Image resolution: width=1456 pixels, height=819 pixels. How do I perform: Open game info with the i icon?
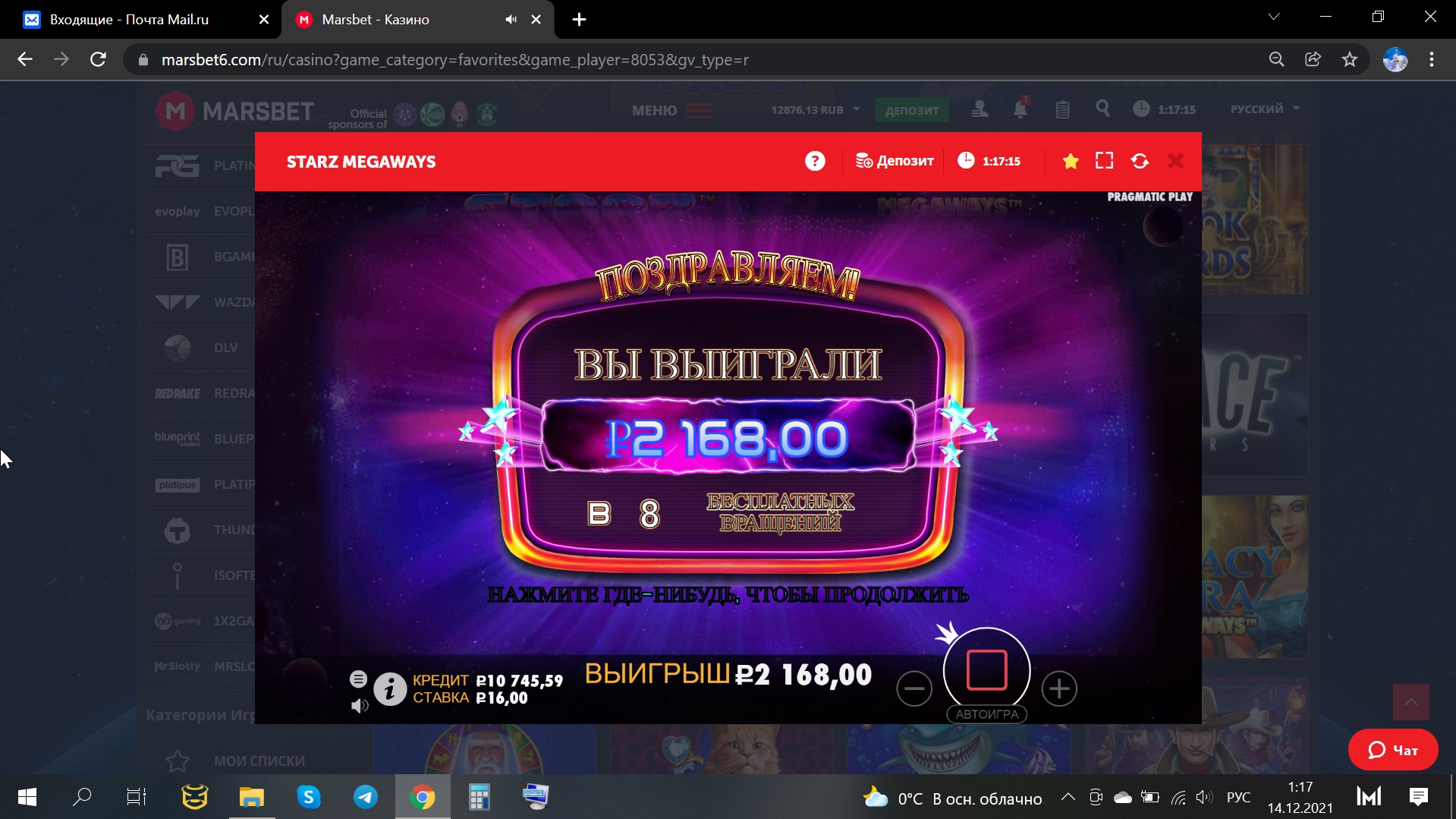coord(390,689)
